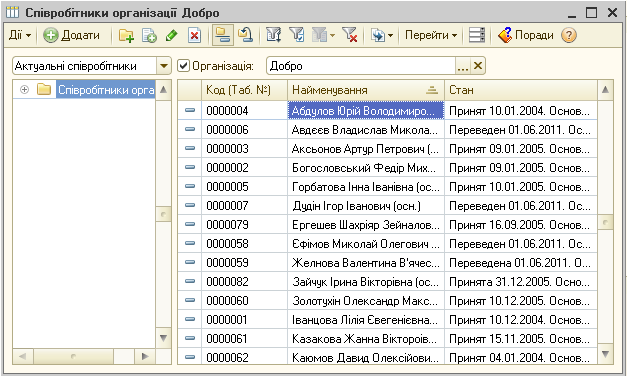Click the Стан column header
Image resolution: width=627 pixels, height=376 pixels.
(521, 90)
